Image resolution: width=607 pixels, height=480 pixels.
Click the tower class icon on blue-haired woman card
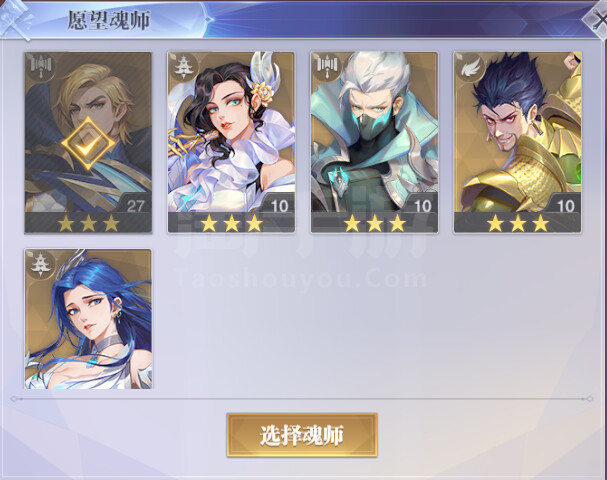(41, 264)
